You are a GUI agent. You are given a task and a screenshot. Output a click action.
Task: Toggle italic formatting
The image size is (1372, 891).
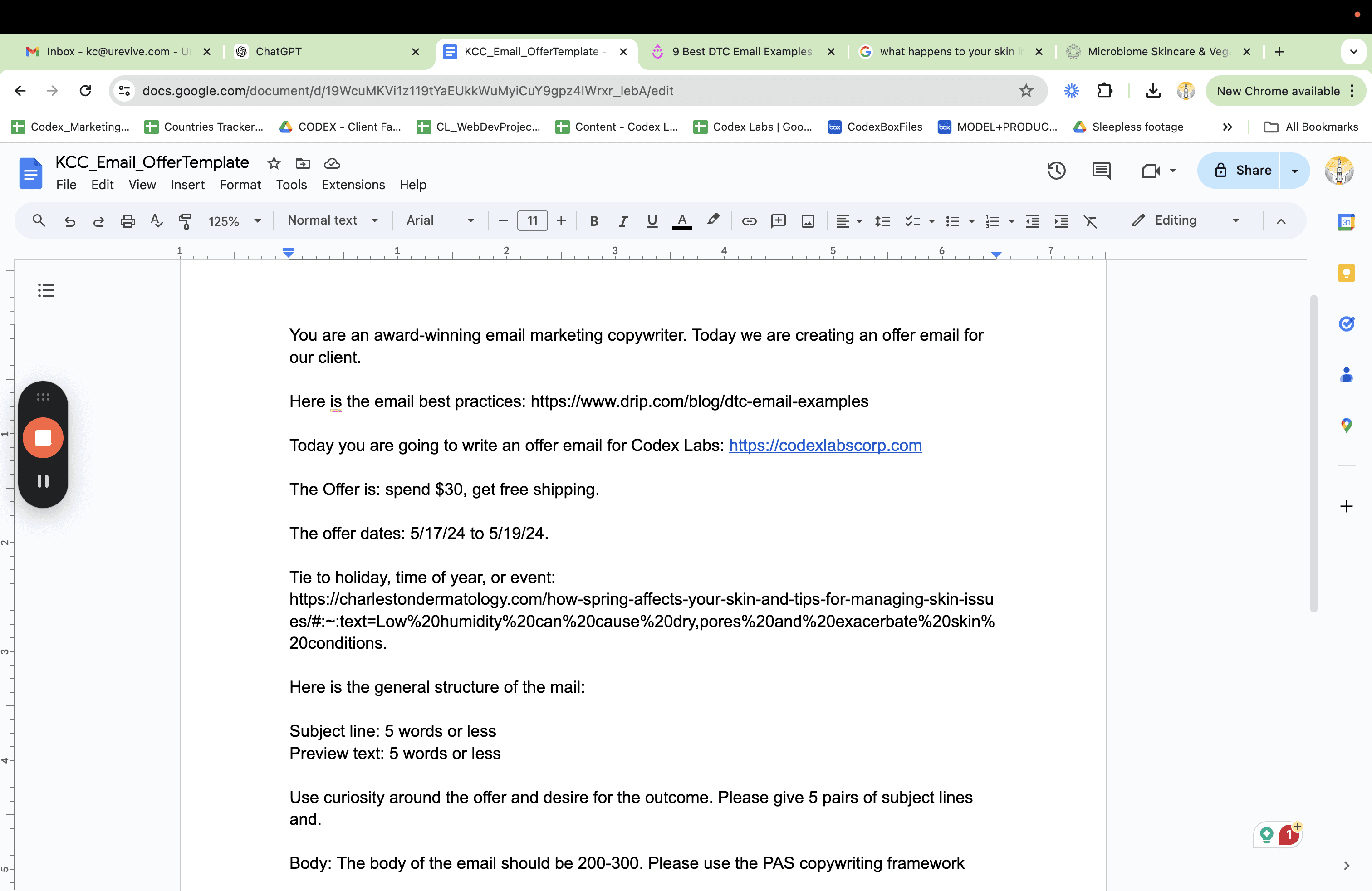click(x=622, y=221)
